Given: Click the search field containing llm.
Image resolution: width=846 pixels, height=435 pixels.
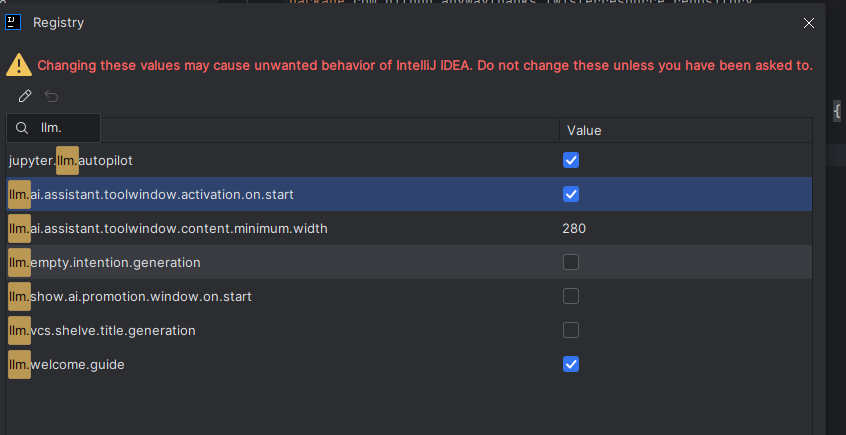Looking at the screenshot, I should click(x=53, y=128).
